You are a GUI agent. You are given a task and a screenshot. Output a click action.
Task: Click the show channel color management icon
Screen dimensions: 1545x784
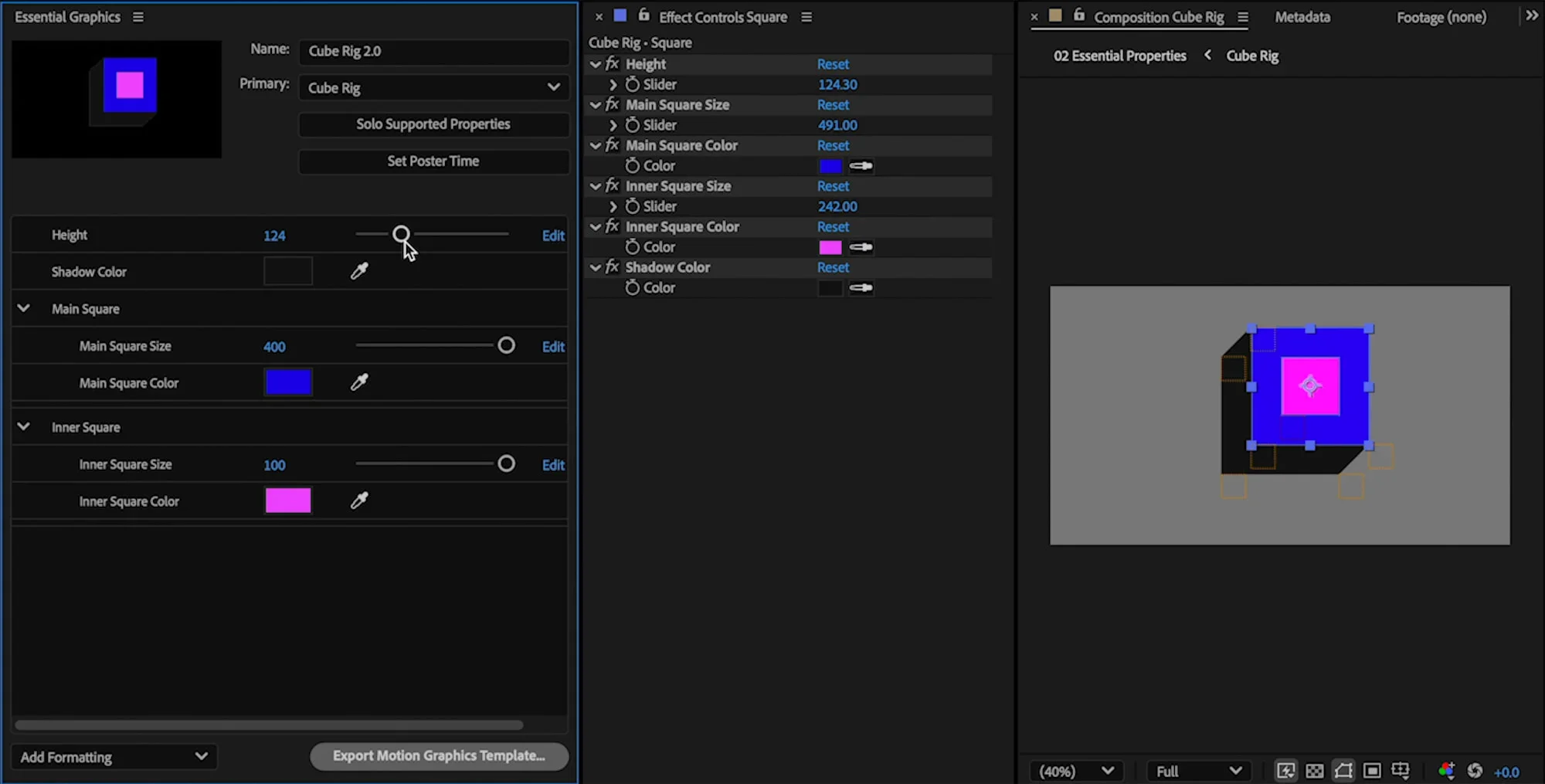pyautogui.click(x=1446, y=771)
